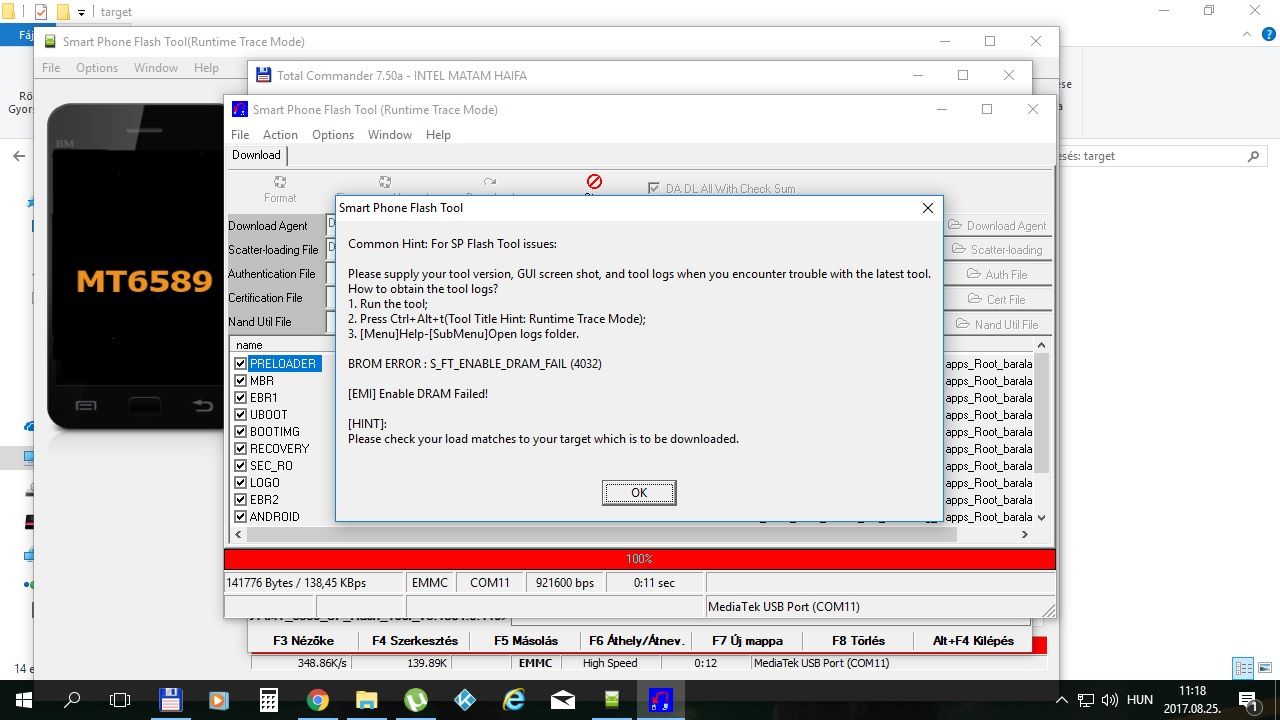The image size is (1280, 720).
Task: Click F5 Másolás button in Total Commander
Action: 526,641
